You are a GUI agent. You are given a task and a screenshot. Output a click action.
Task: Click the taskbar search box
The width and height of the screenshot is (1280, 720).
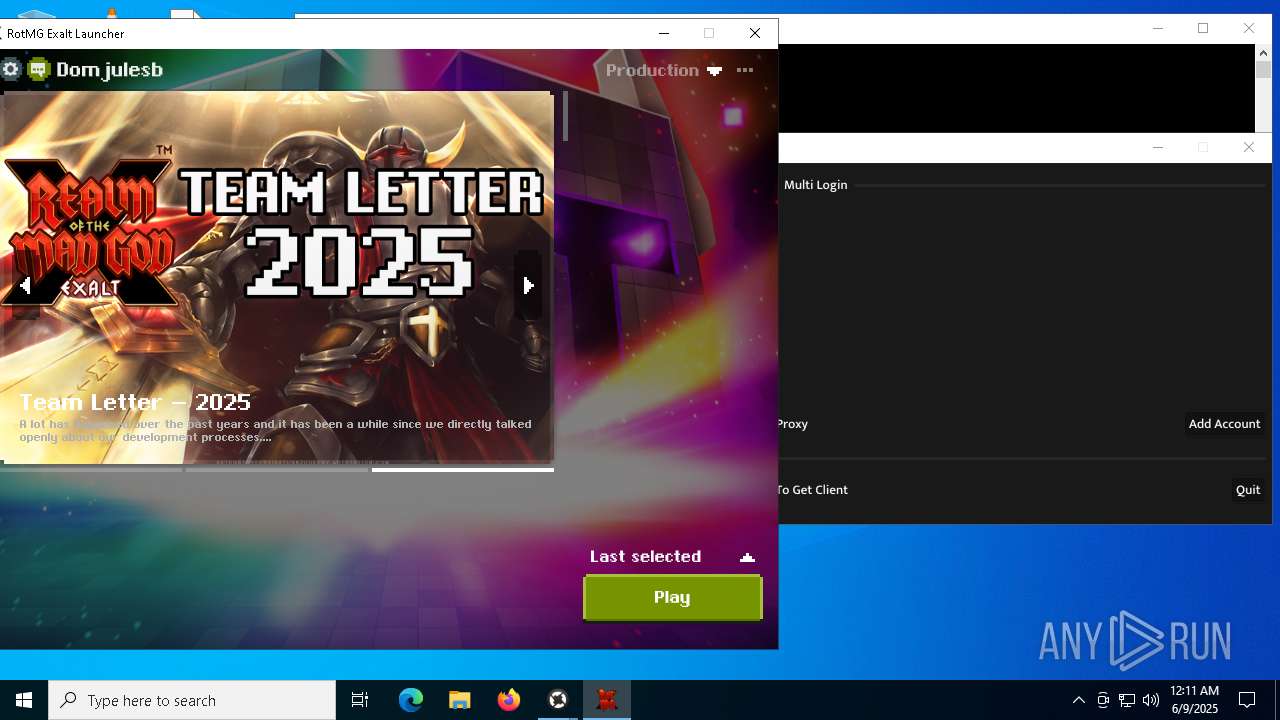point(192,700)
